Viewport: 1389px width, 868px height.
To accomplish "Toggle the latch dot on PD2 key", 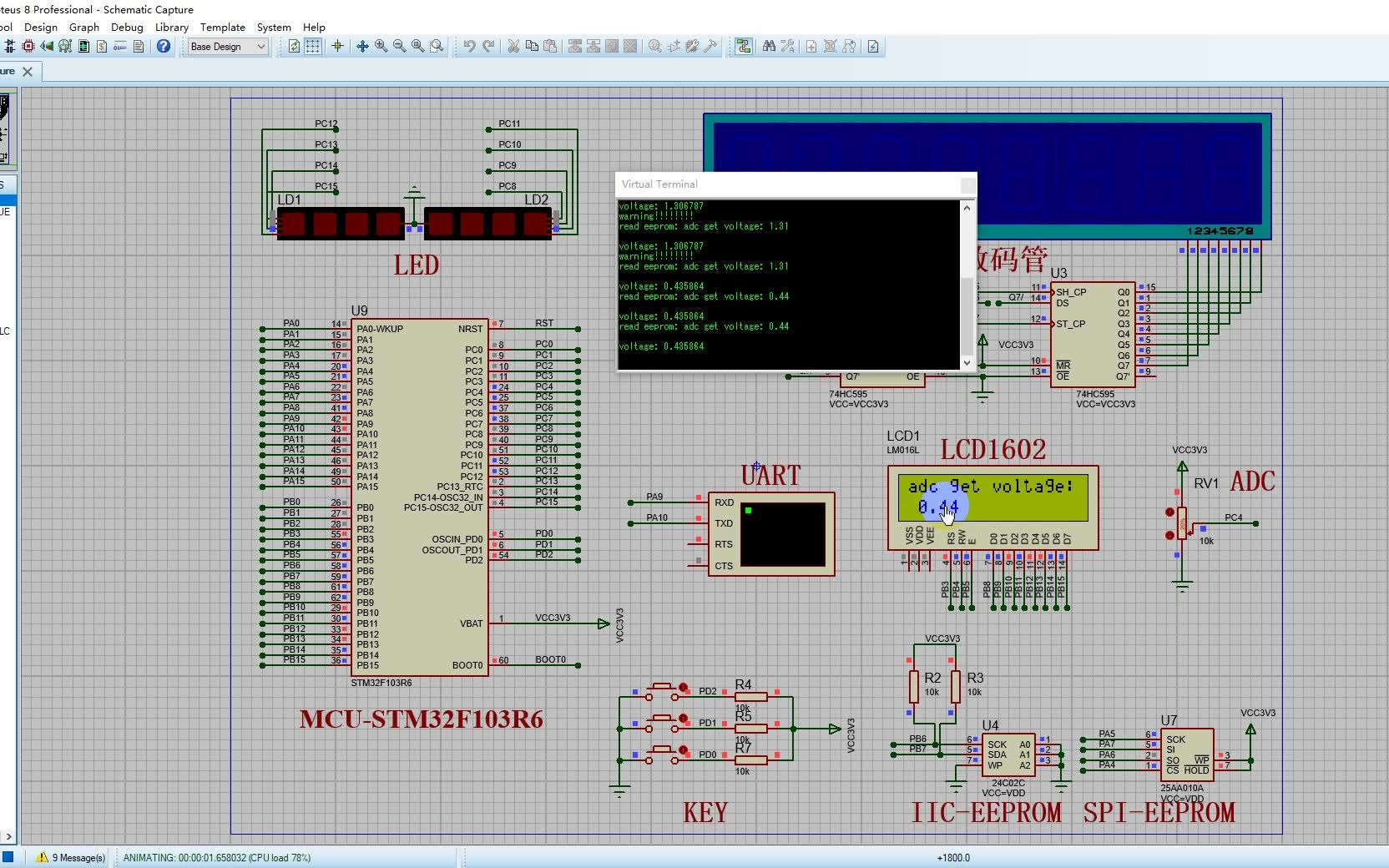I will click(x=684, y=688).
